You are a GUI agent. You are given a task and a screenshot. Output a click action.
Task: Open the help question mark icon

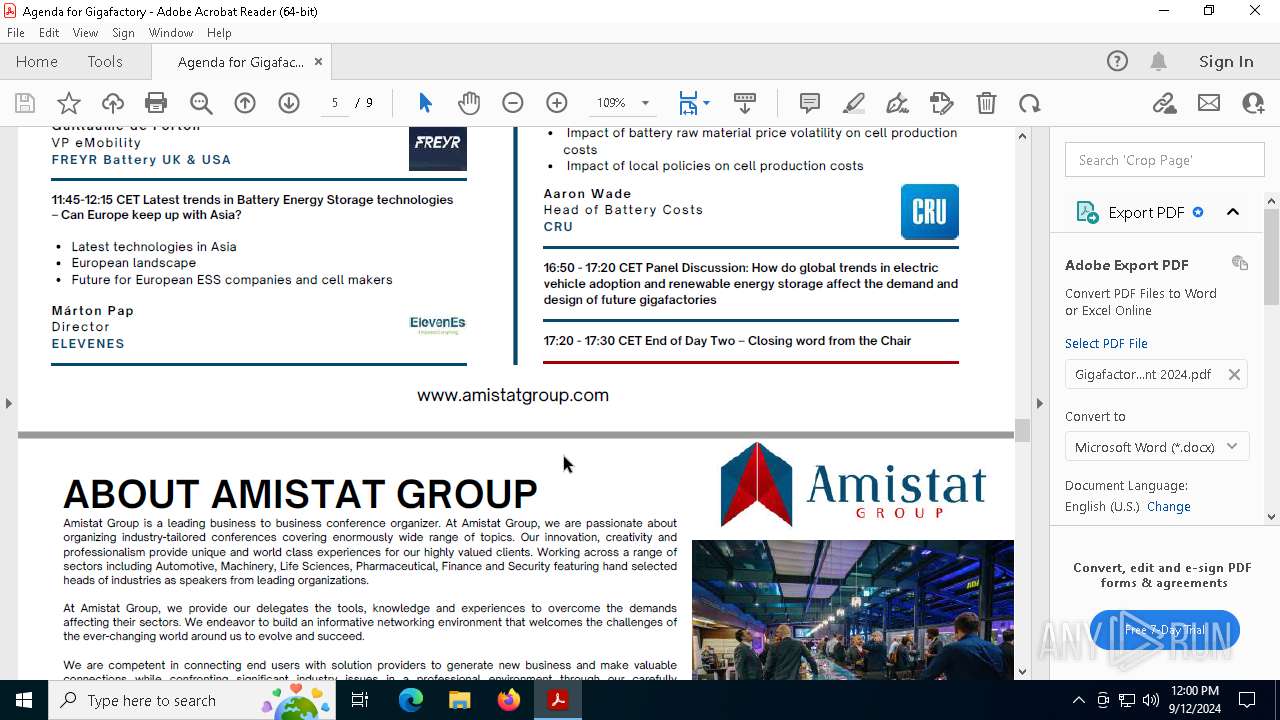click(x=1117, y=61)
